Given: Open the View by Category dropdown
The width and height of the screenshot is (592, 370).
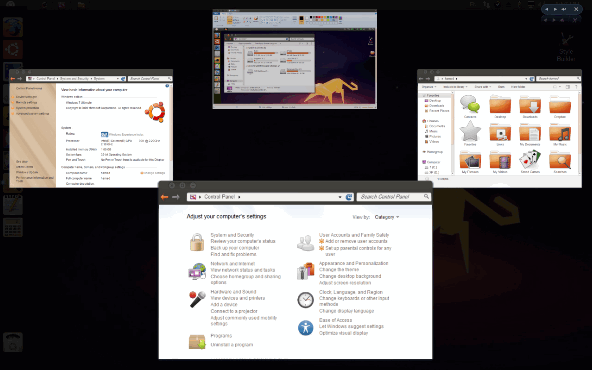Looking at the screenshot, I should click(x=387, y=217).
